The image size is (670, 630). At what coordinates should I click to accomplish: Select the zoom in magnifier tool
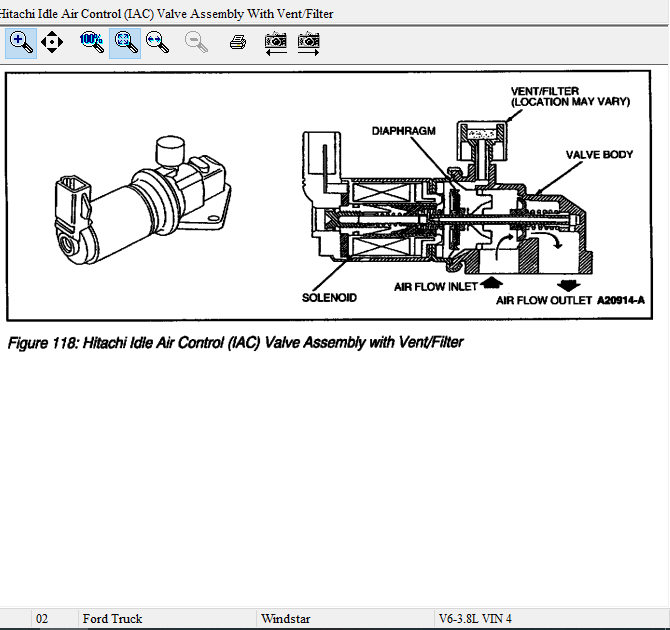21,42
